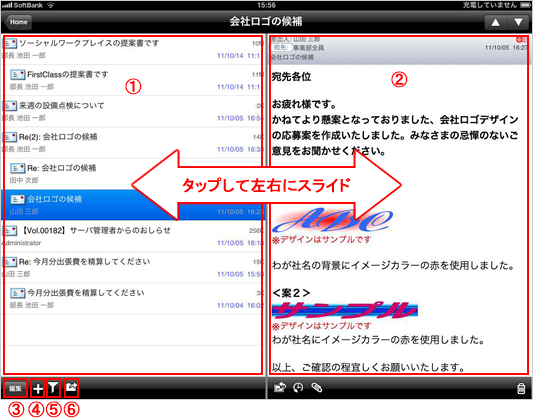Tap ABC logo sample image in message
The height and width of the screenshot is (420, 533).
pos(332,220)
